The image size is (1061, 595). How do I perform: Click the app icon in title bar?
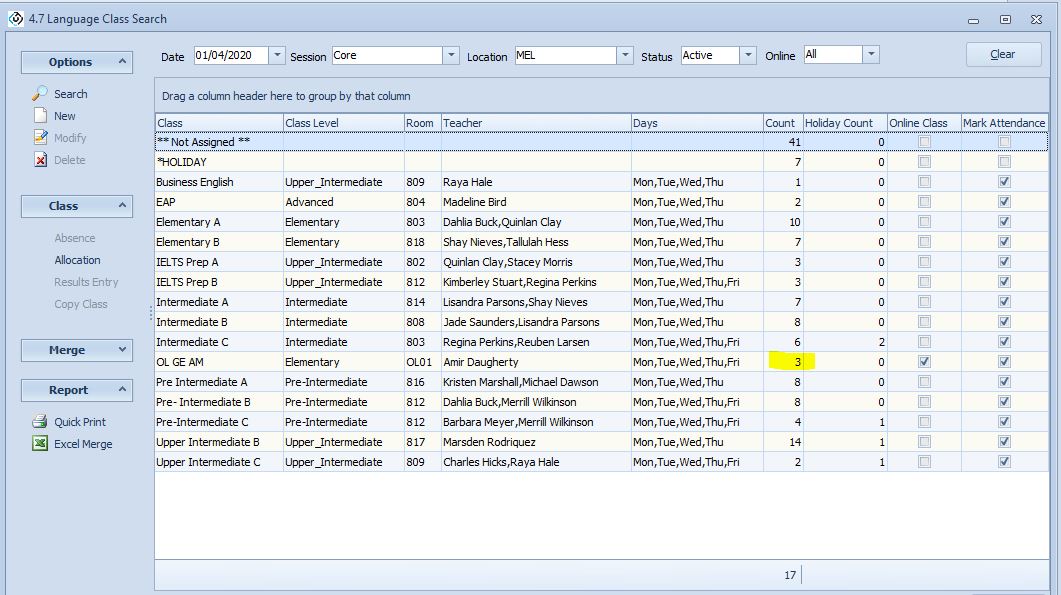tap(15, 18)
